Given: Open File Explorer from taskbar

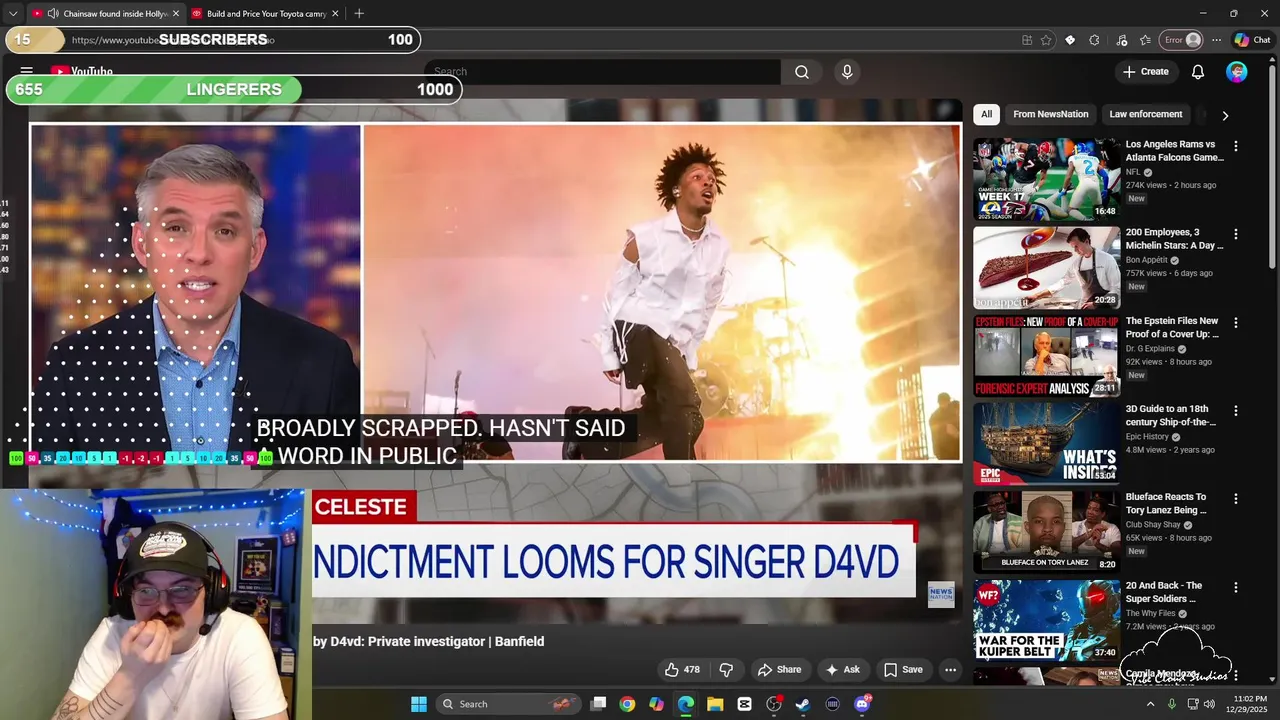Looking at the screenshot, I should pos(715,704).
